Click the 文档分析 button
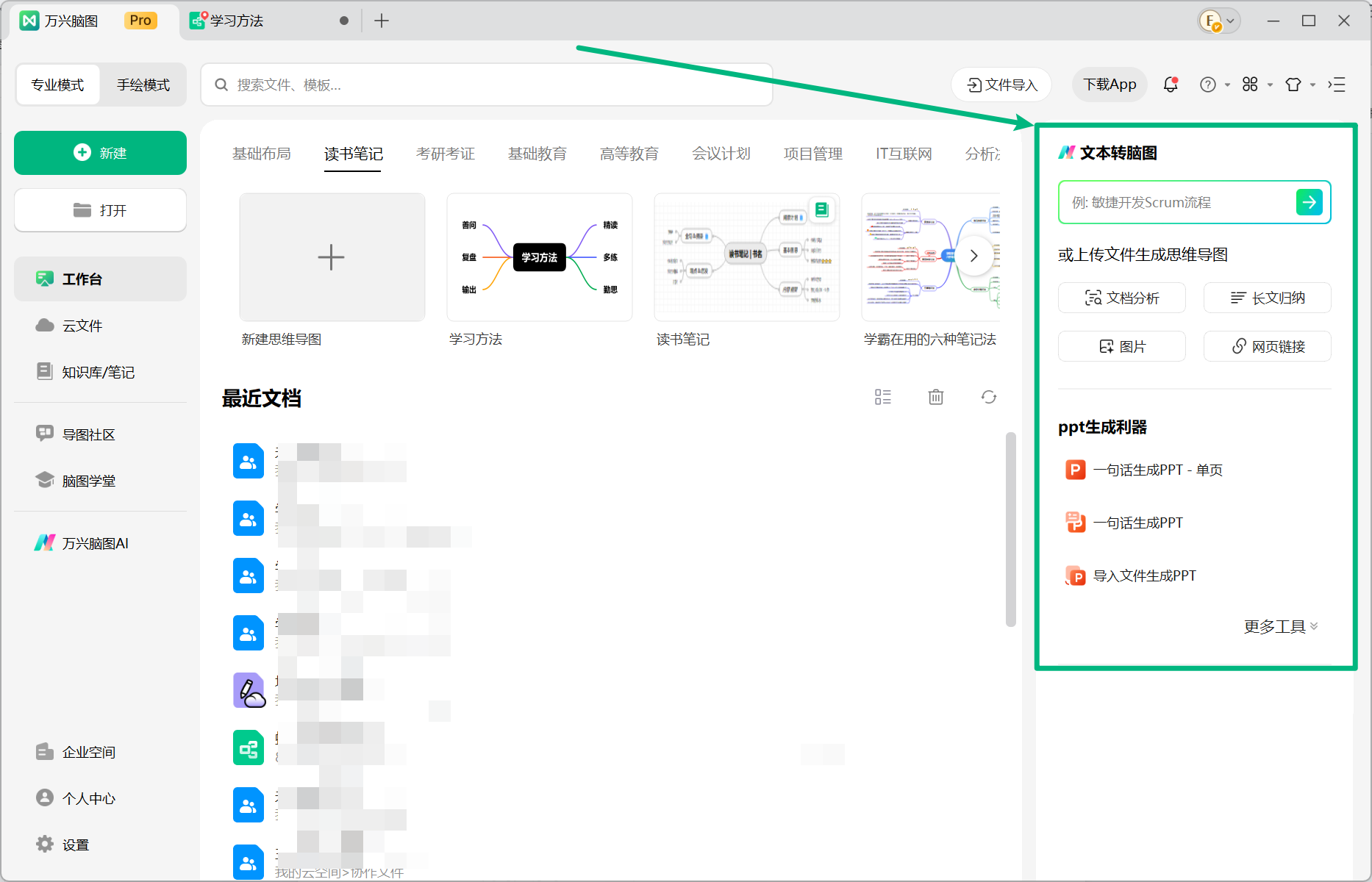1372x882 pixels. [x=1122, y=298]
